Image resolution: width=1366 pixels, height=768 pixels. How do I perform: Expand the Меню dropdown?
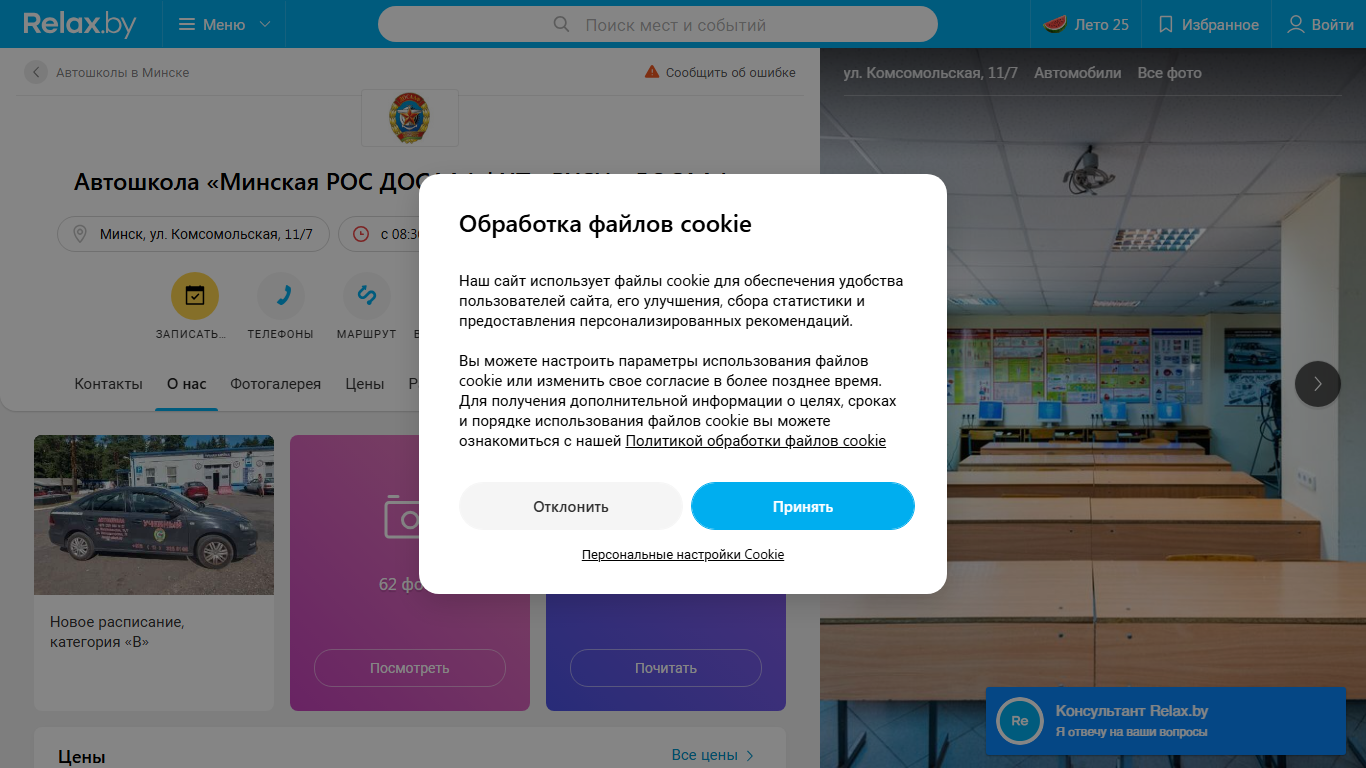click(x=224, y=24)
